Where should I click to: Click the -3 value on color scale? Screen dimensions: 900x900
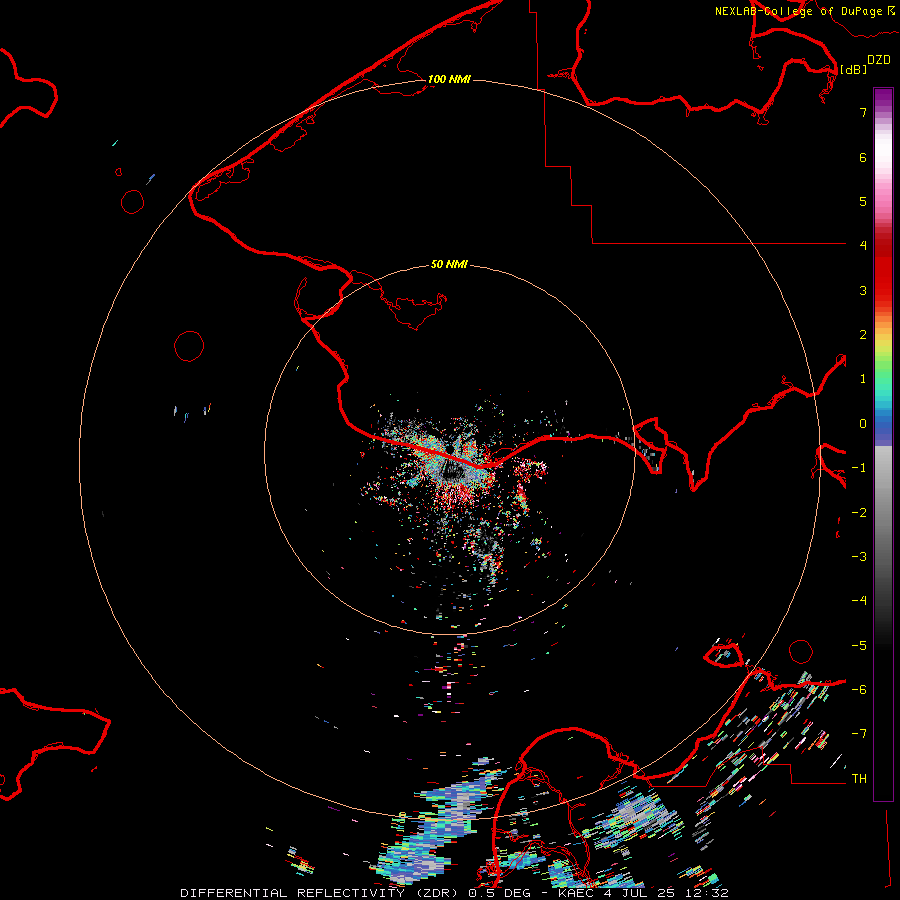click(859, 557)
